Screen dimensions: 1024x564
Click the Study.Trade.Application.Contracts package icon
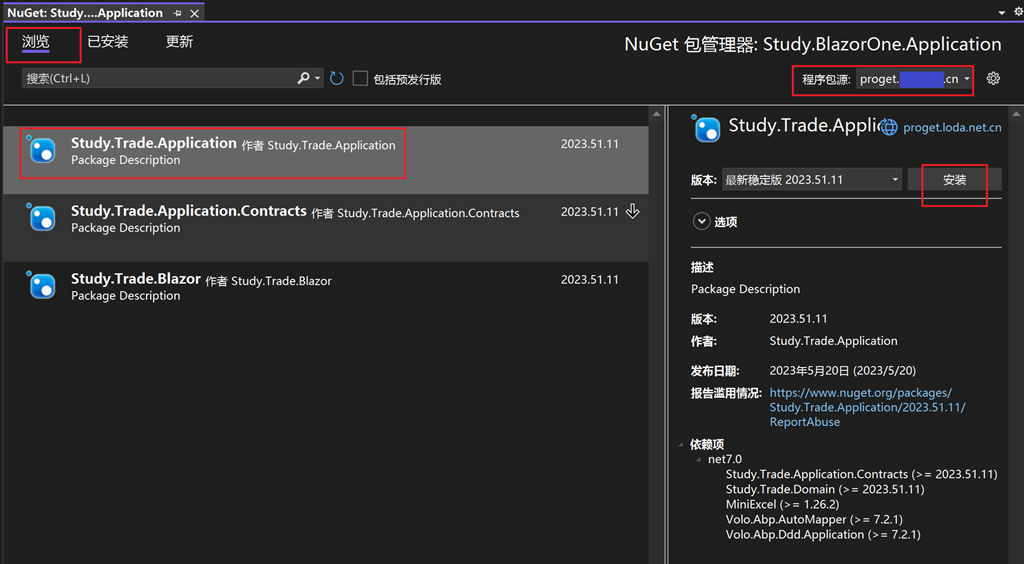pos(40,216)
